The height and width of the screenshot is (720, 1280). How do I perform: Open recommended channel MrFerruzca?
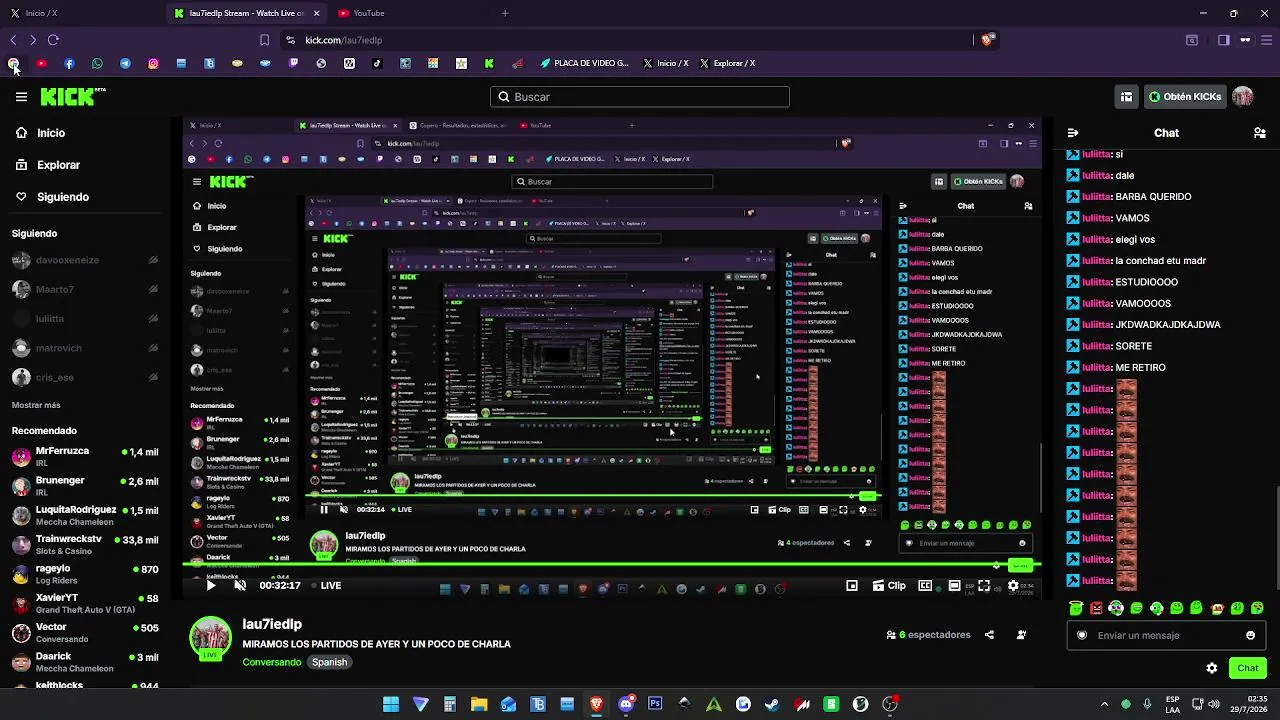(85, 457)
